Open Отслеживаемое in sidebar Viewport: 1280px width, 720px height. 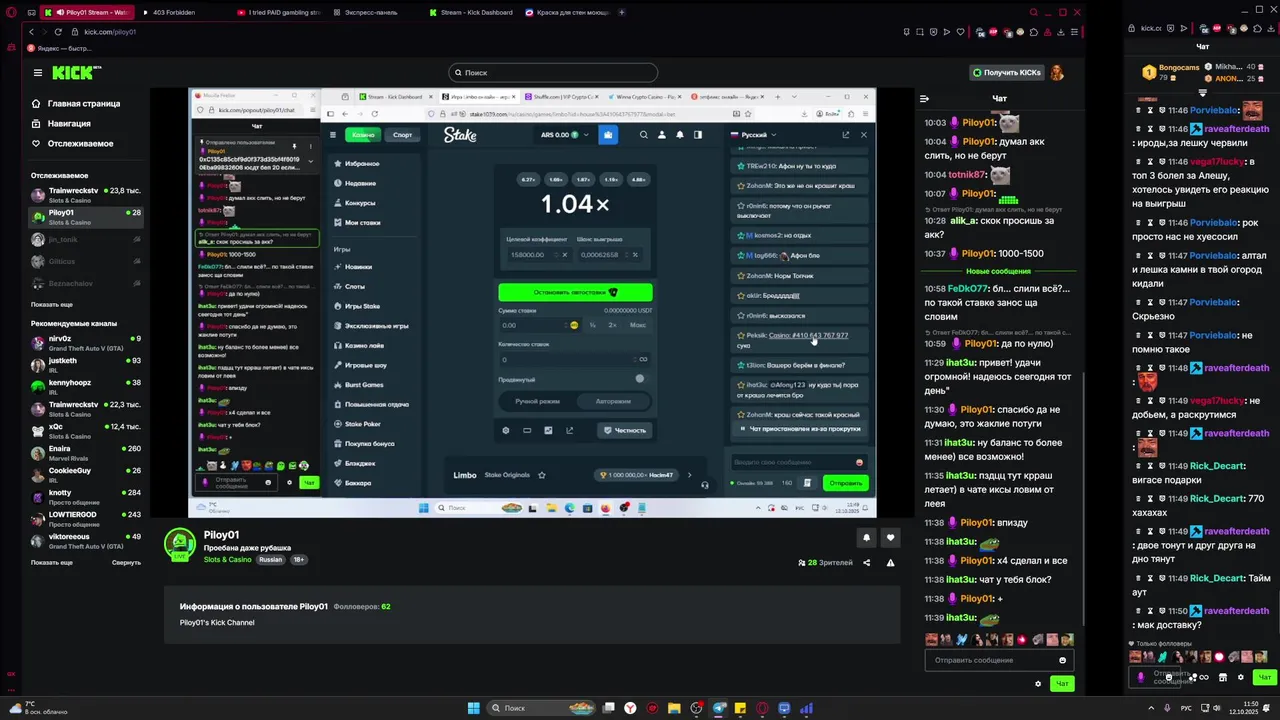click(x=72, y=143)
